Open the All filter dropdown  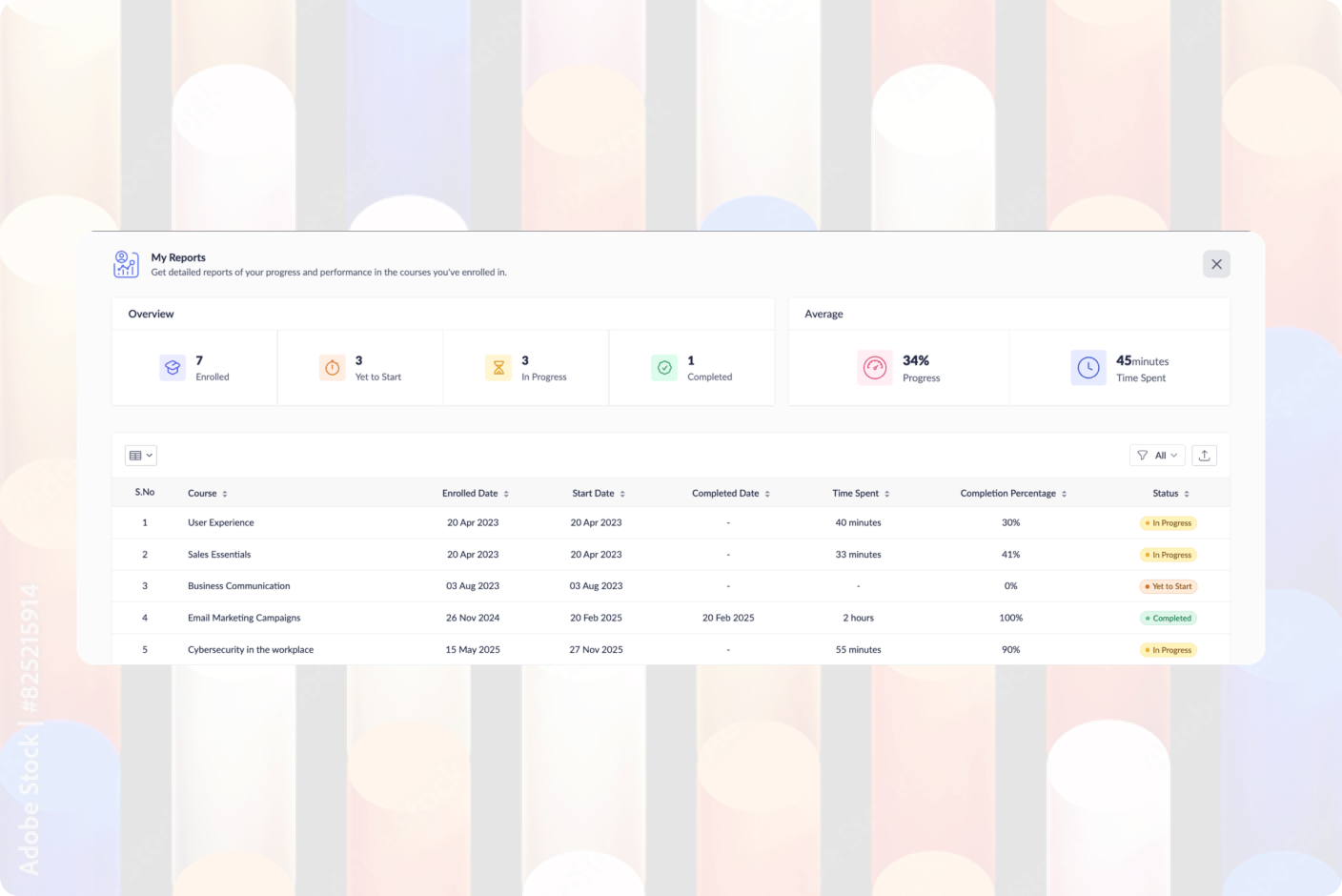coord(1157,455)
